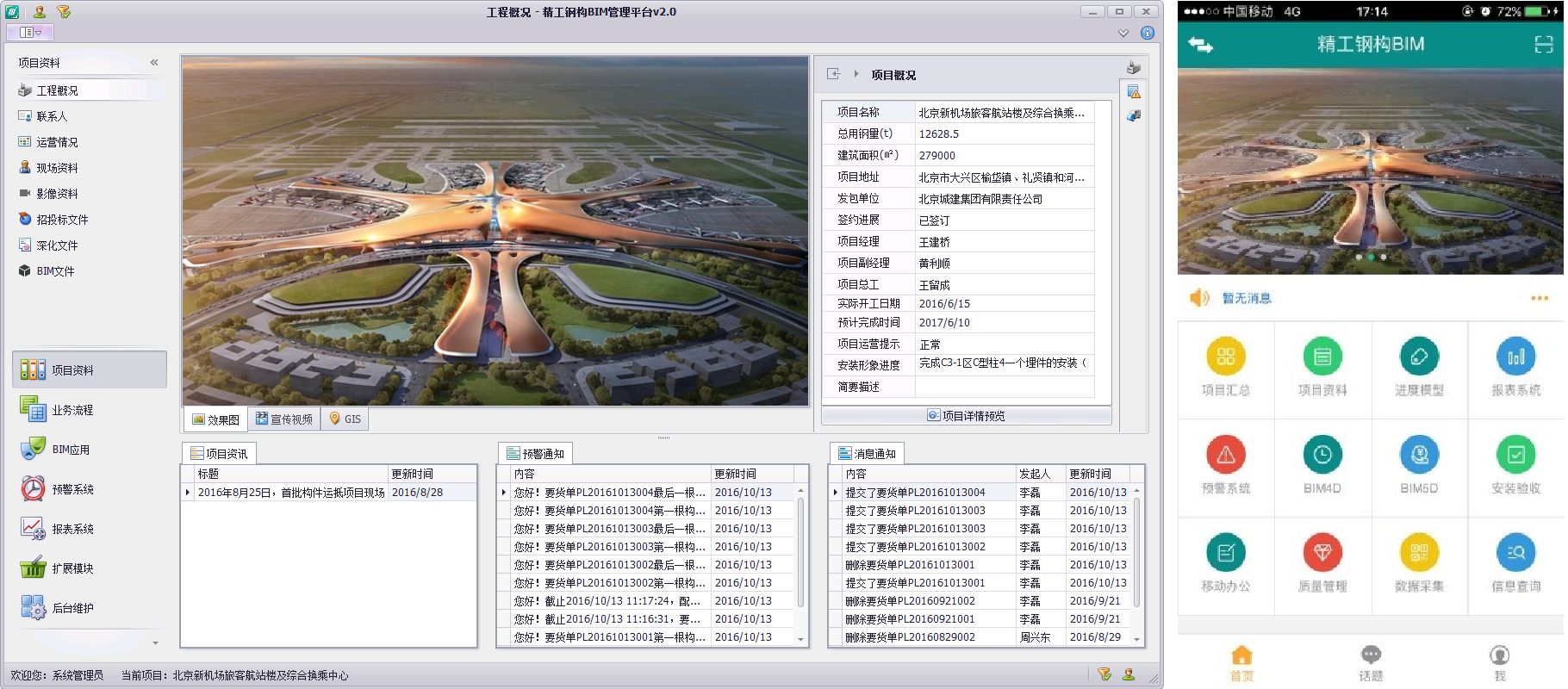Select the 消息通知 tab
Screen dimensions: 1568x689
click(867, 454)
